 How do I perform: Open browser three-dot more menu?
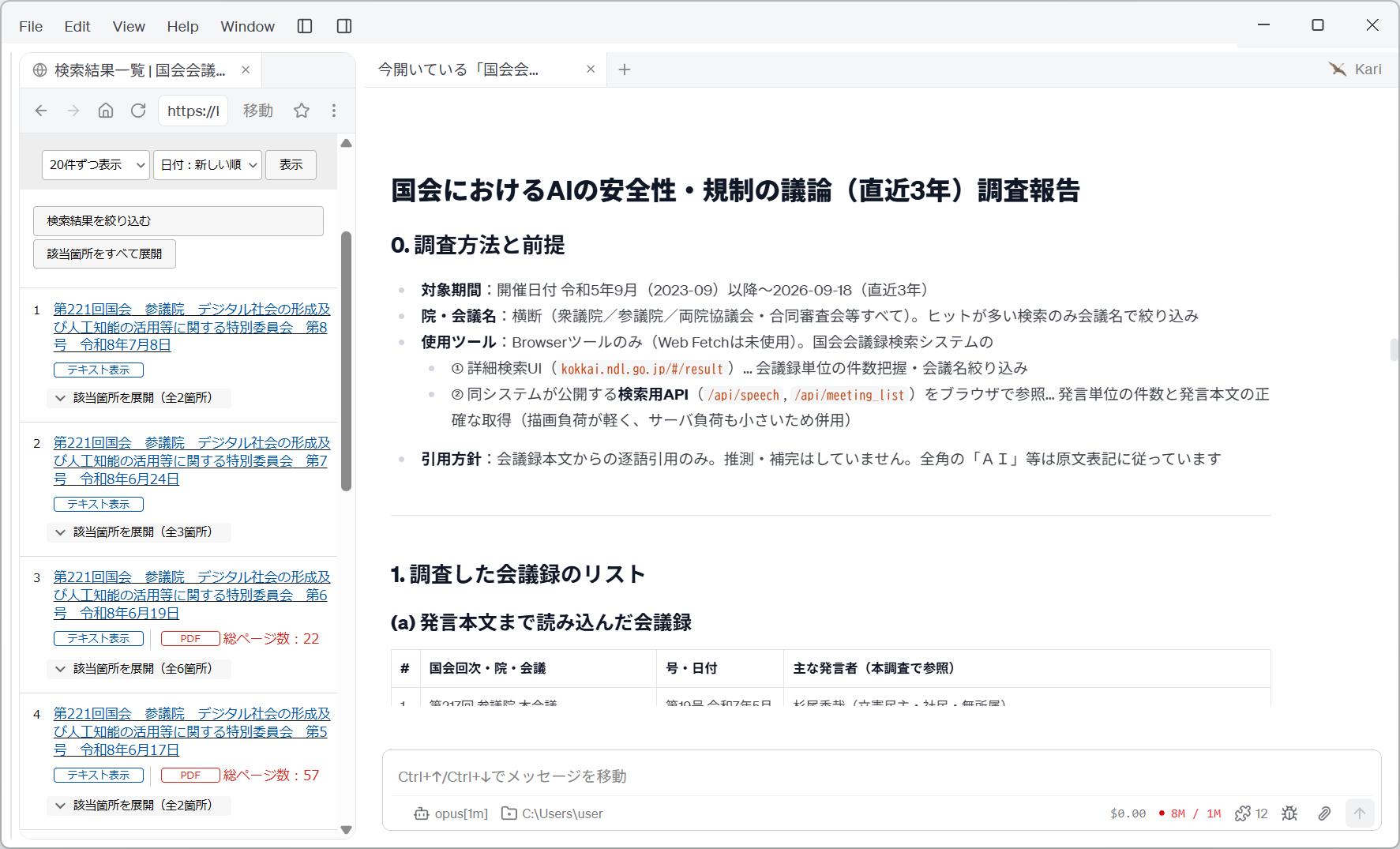coord(334,111)
